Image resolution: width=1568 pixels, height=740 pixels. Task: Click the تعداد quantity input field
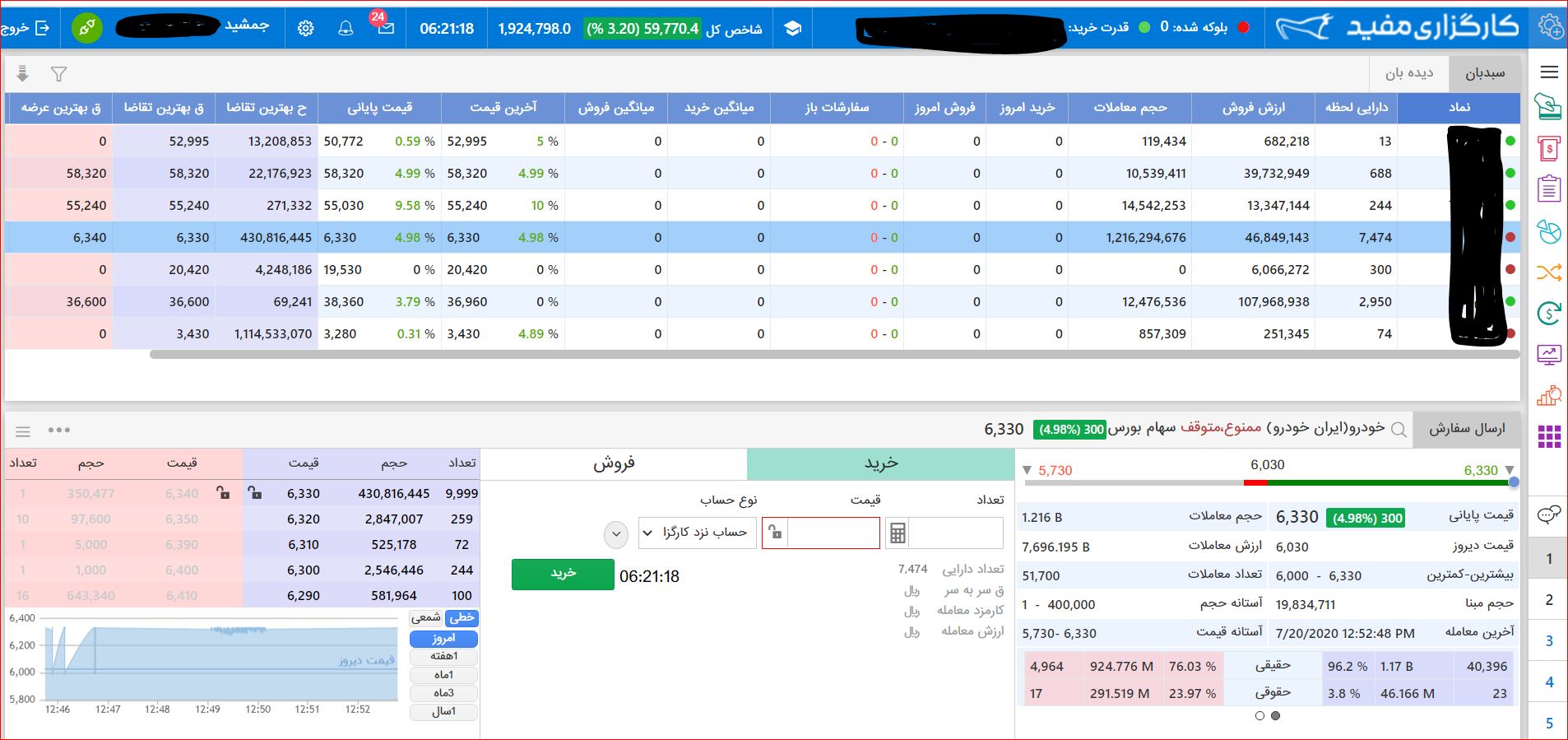tap(956, 533)
